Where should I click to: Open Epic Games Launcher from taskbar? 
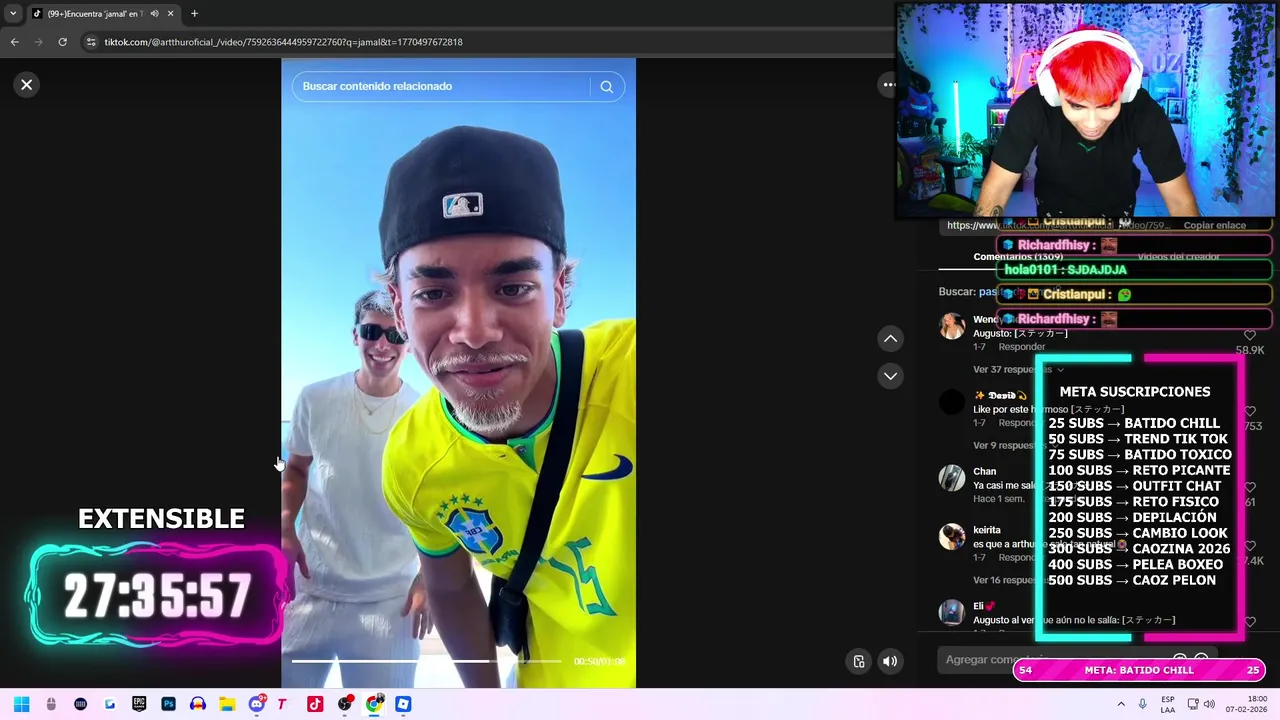pyautogui.click(x=139, y=704)
